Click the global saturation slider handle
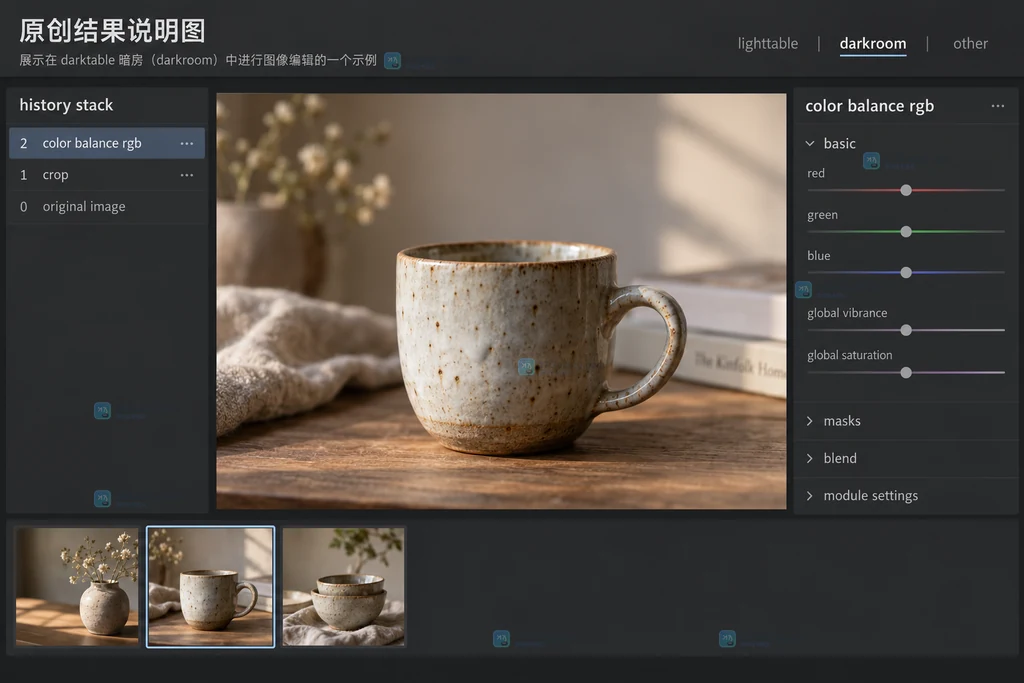The height and width of the screenshot is (683, 1024). tap(906, 373)
